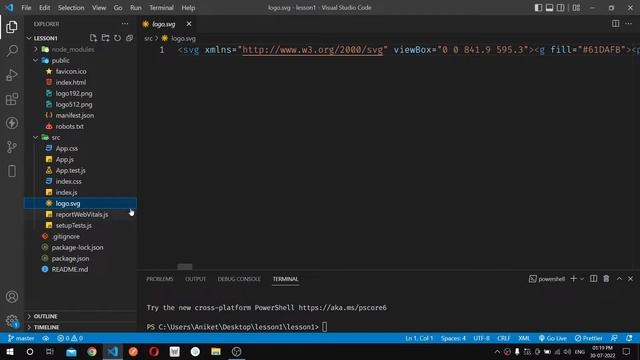The width and height of the screenshot is (640, 360).
Task: Open the Explorer view in activity bar
Action: (x=12, y=27)
